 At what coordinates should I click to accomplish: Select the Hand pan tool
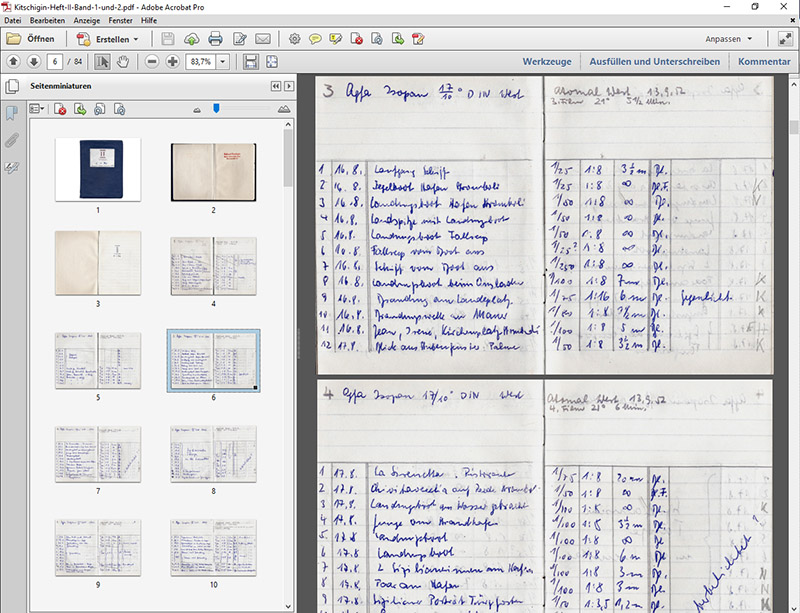pos(124,62)
